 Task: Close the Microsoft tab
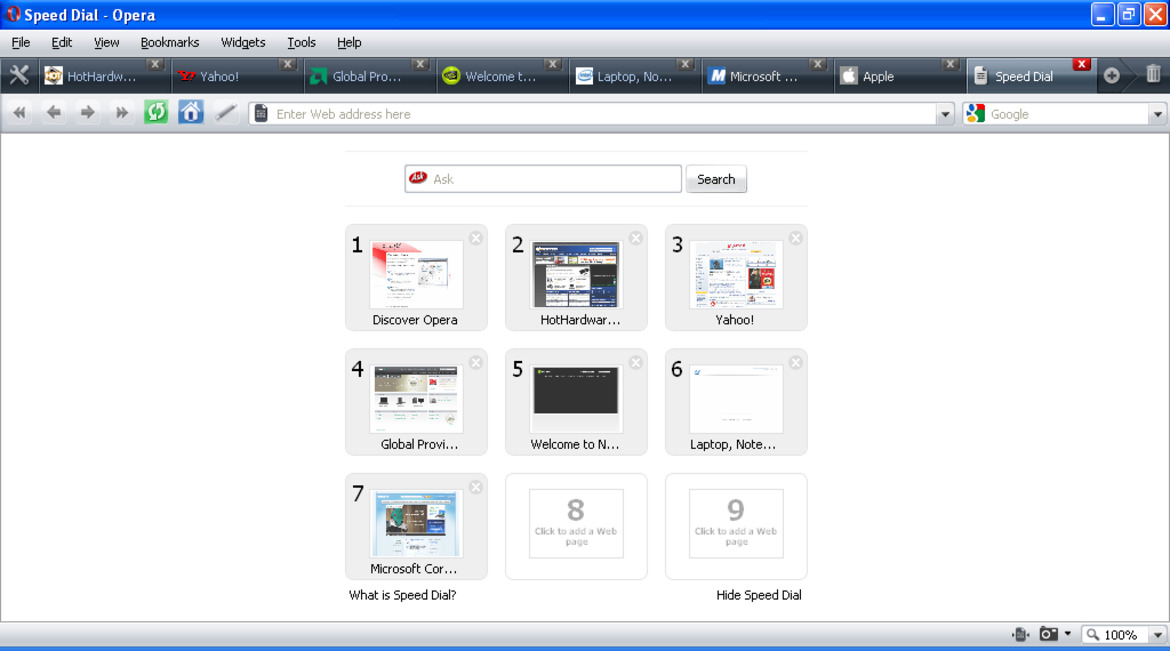pos(818,64)
